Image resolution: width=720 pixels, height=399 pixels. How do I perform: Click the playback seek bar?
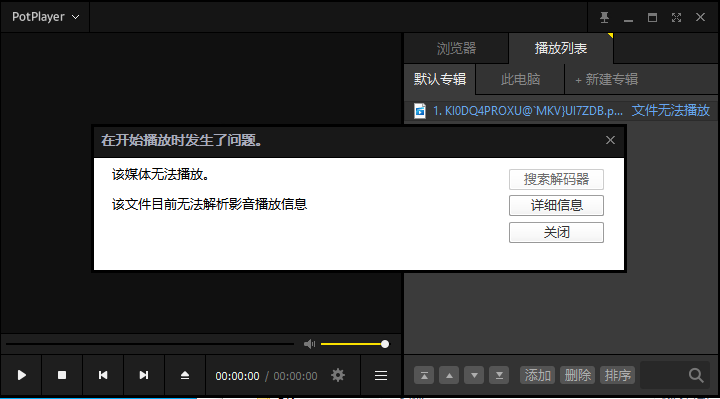point(150,343)
